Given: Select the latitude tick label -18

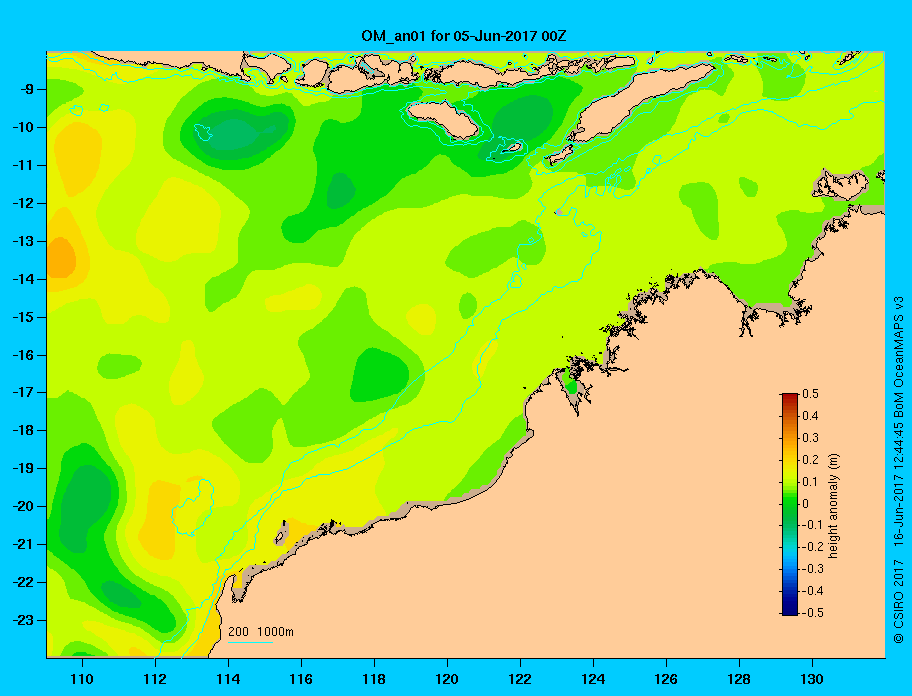Looking at the screenshot, I should (x=23, y=431).
